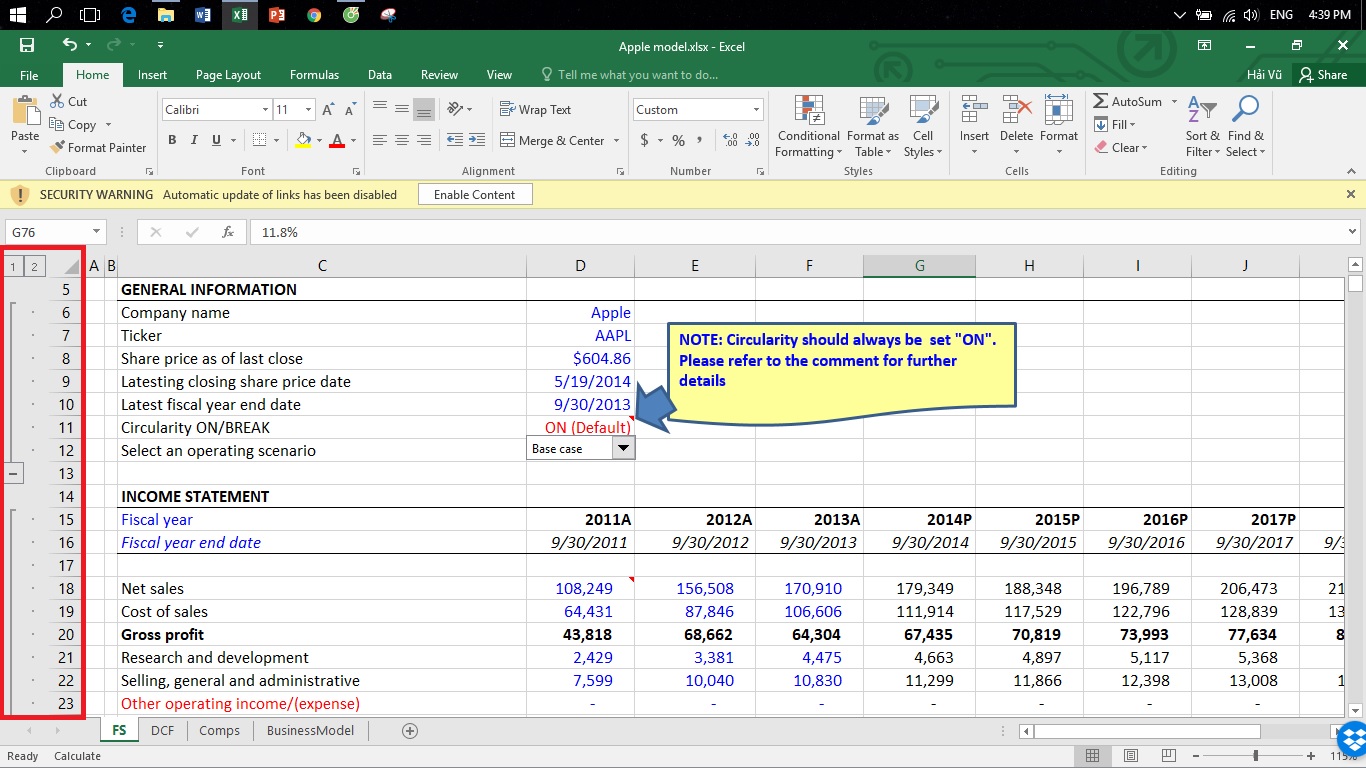Click the Decrease Indent icon
Image resolution: width=1366 pixels, height=768 pixels.
tap(455, 140)
